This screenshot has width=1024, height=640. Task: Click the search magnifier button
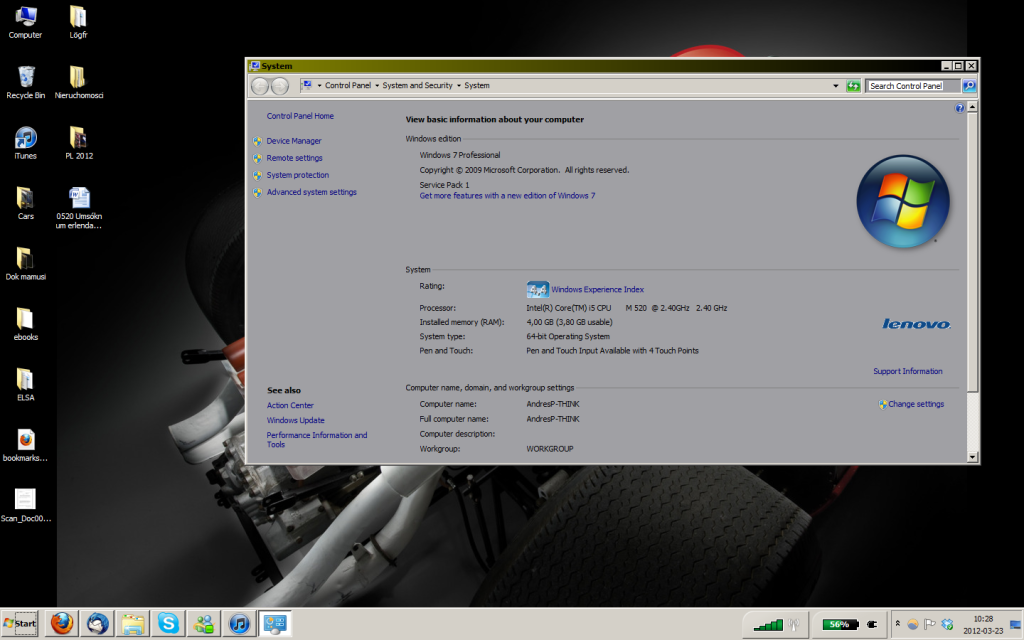click(x=969, y=86)
